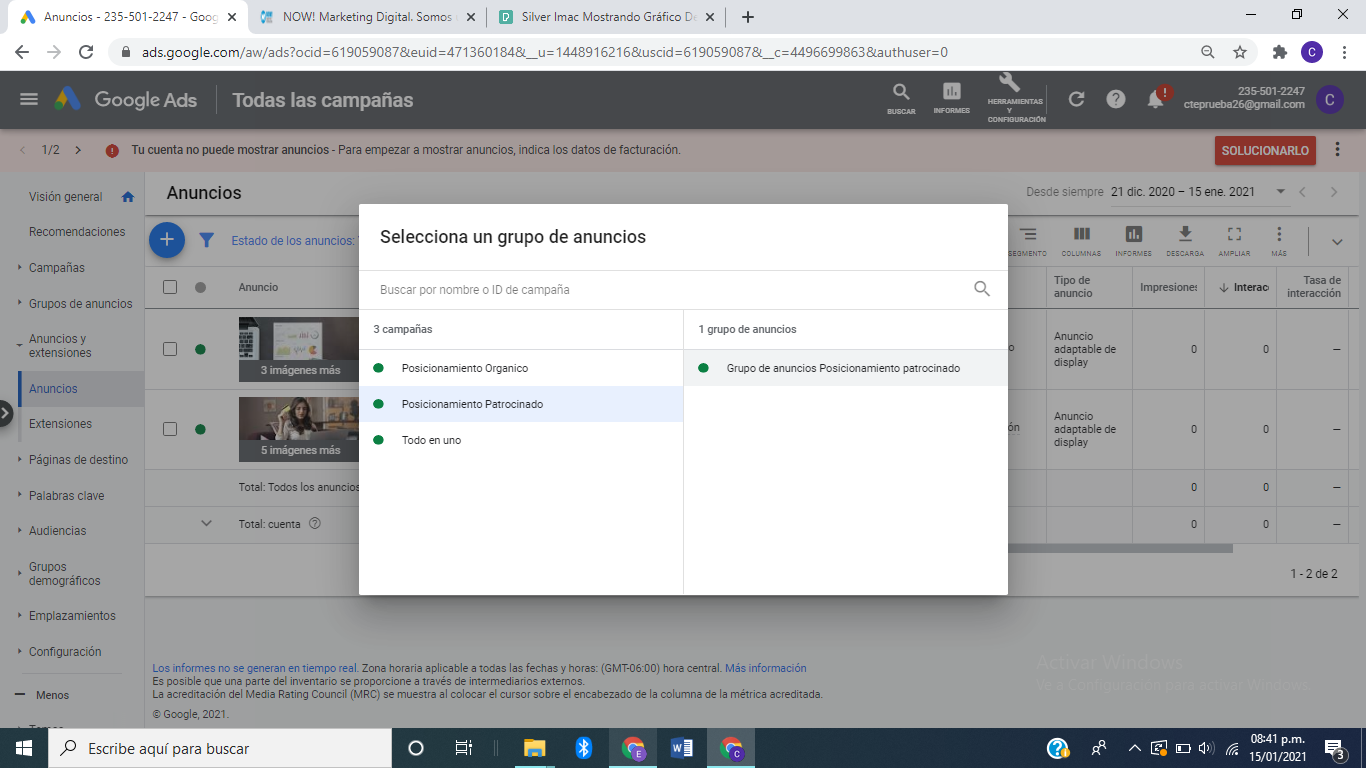Click the Descarga download icon

pos(1184,240)
